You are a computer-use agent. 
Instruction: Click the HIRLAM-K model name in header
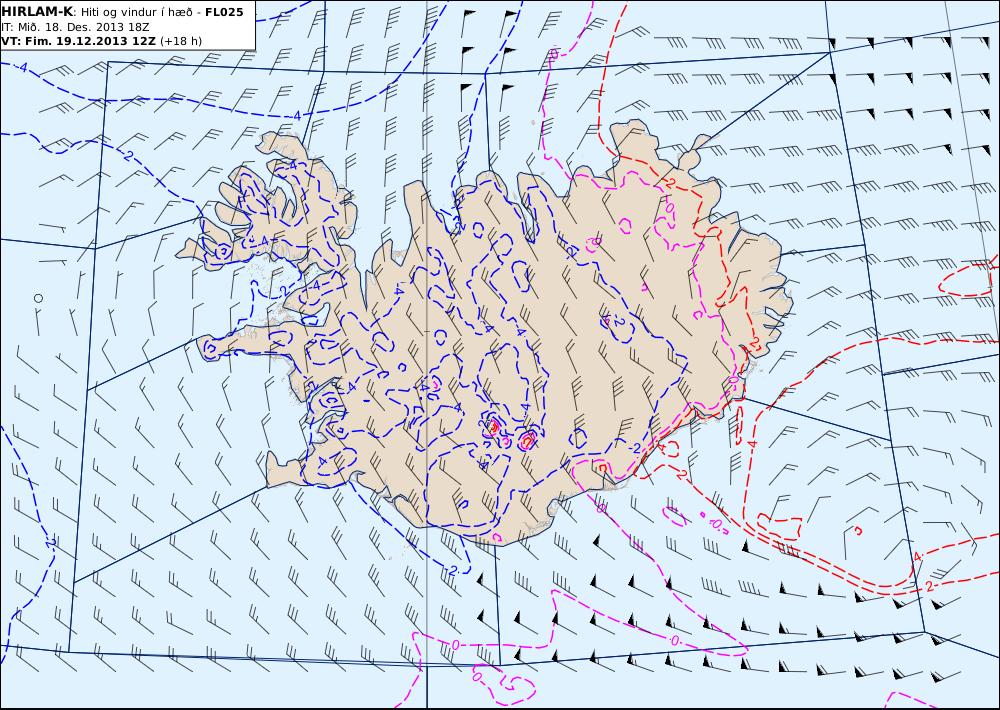tap(37, 12)
